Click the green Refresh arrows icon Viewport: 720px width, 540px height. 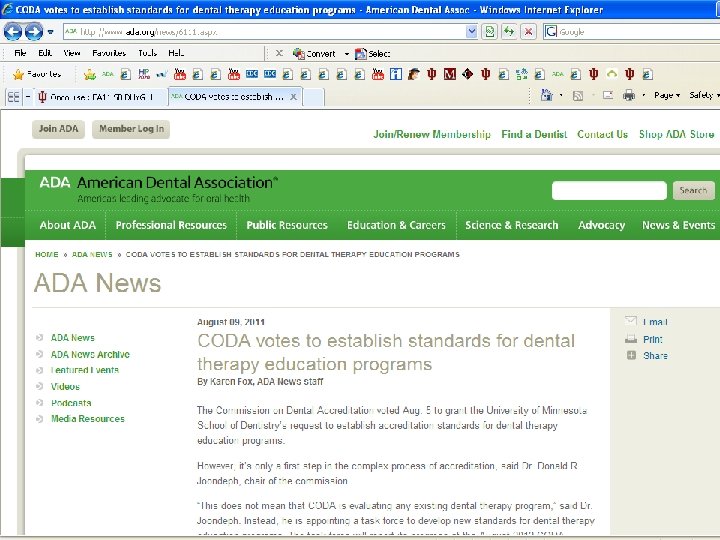pyautogui.click(x=509, y=32)
